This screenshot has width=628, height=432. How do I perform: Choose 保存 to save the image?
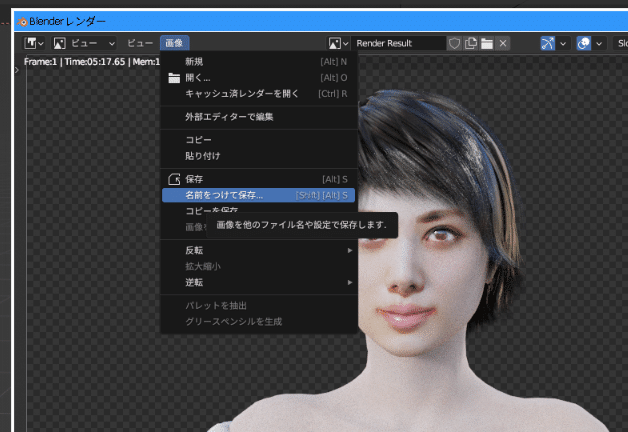point(258,179)
